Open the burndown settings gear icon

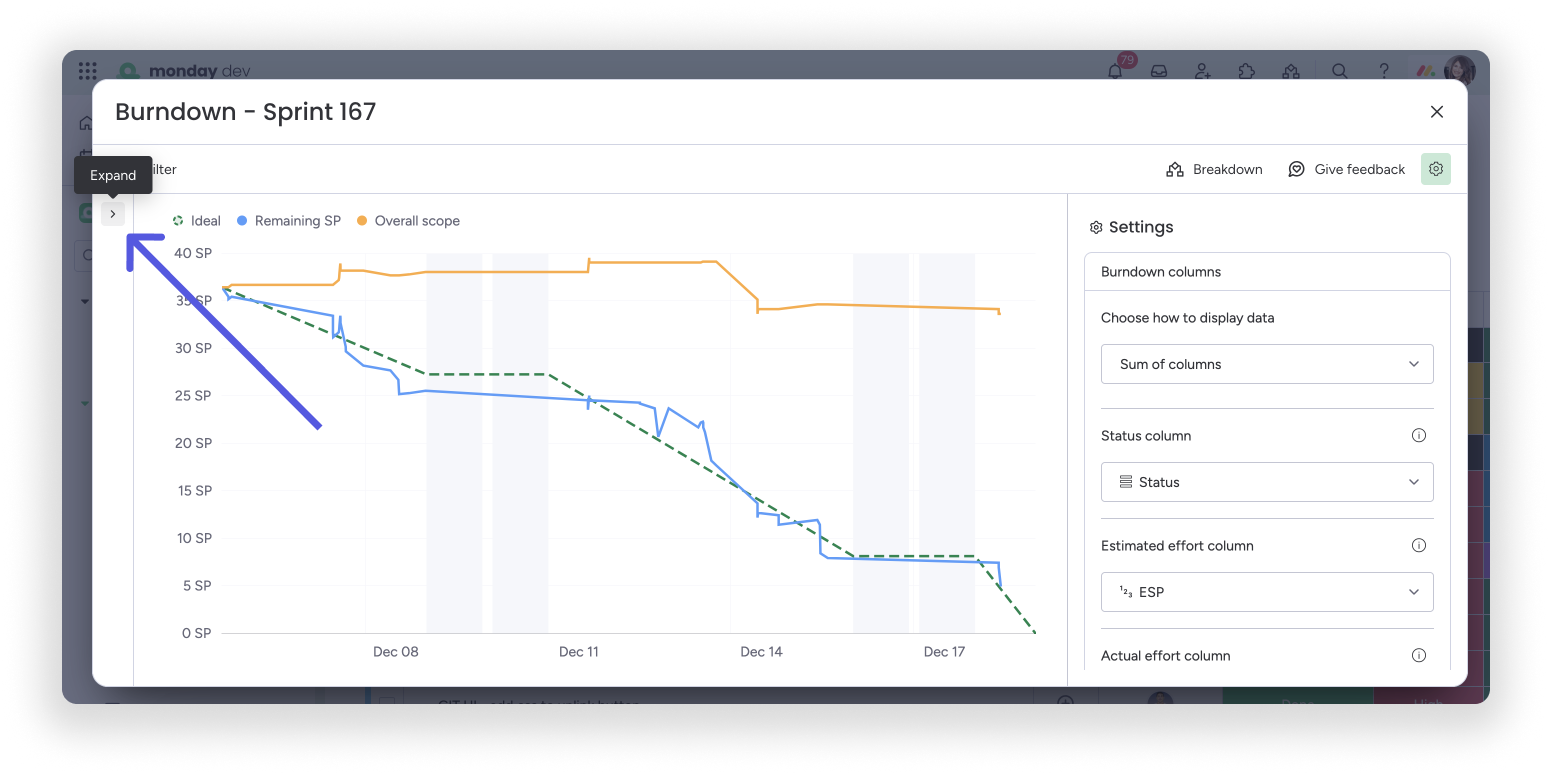(x=1435, y=169)
